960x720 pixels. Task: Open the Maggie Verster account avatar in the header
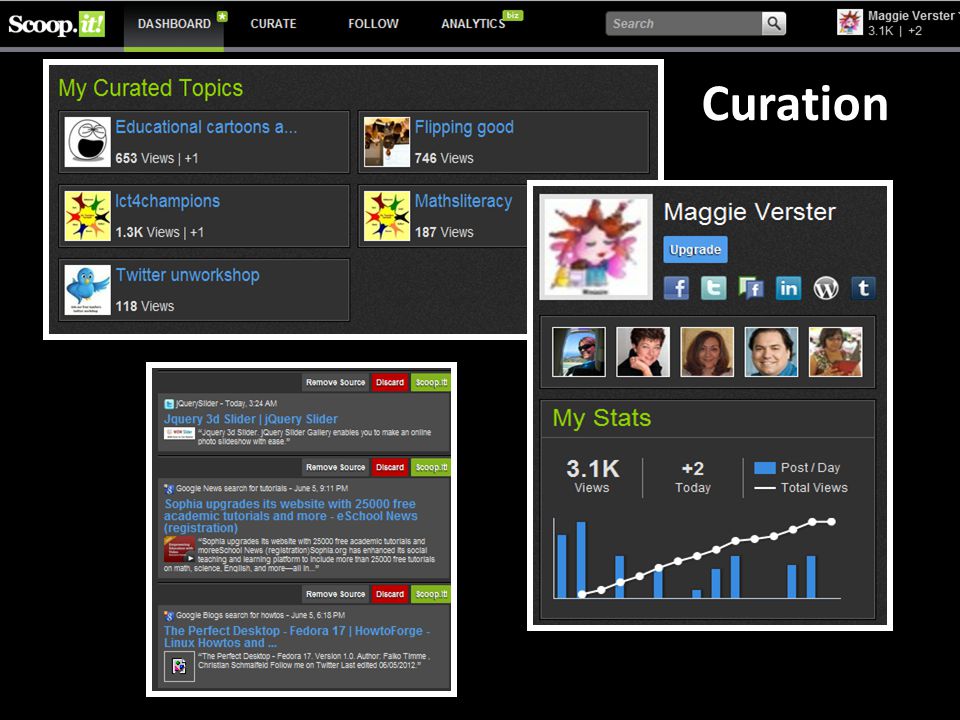point(850,23)
